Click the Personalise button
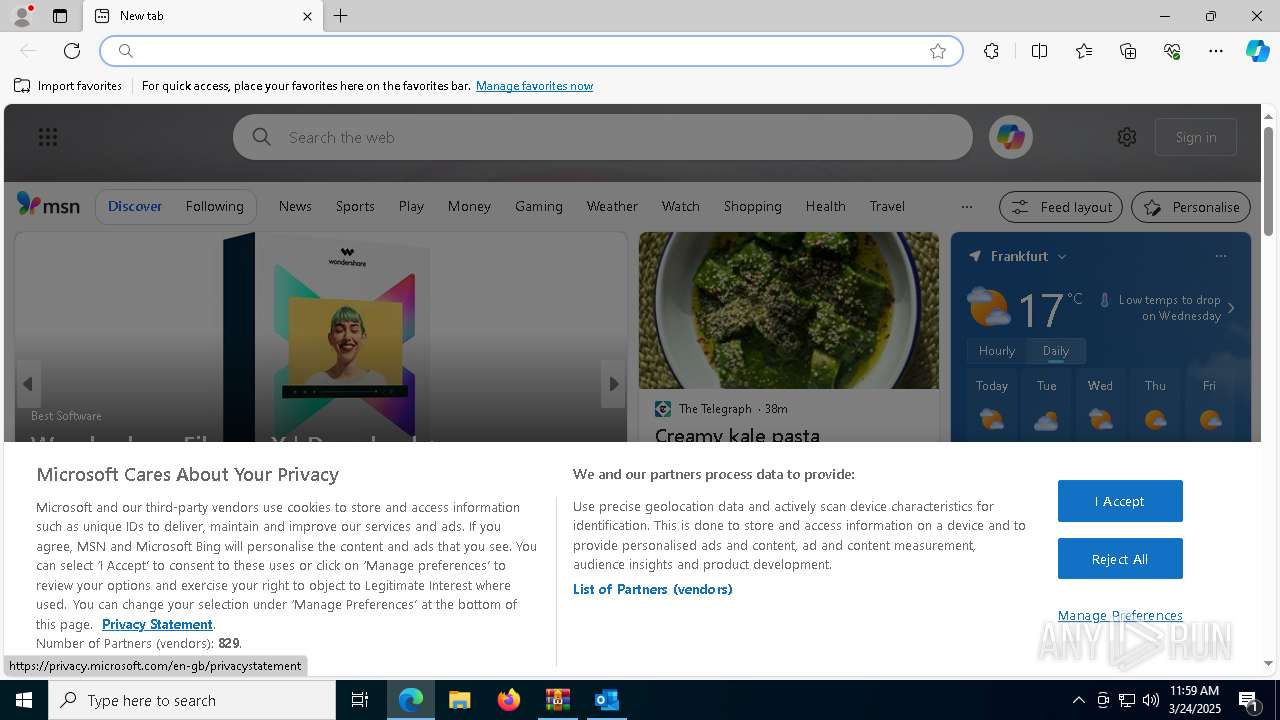Image resolution: width=1280 pixels, height=720 pixels. [1191, 207]
